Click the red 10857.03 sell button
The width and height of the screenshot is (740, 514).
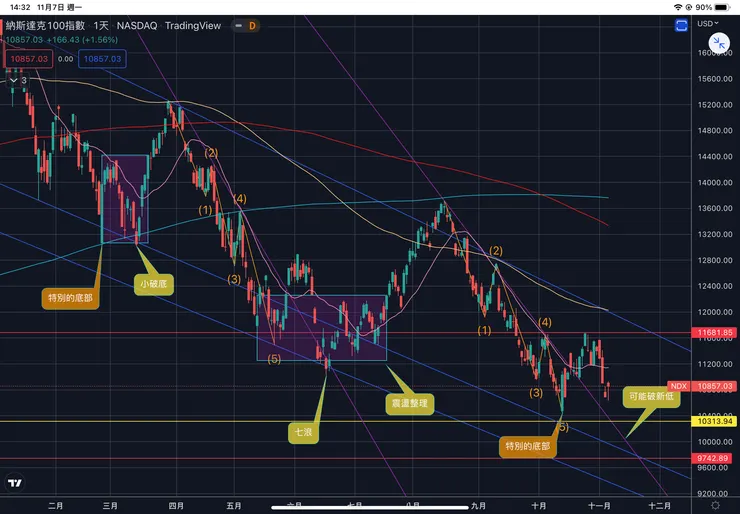pos(29,59)
